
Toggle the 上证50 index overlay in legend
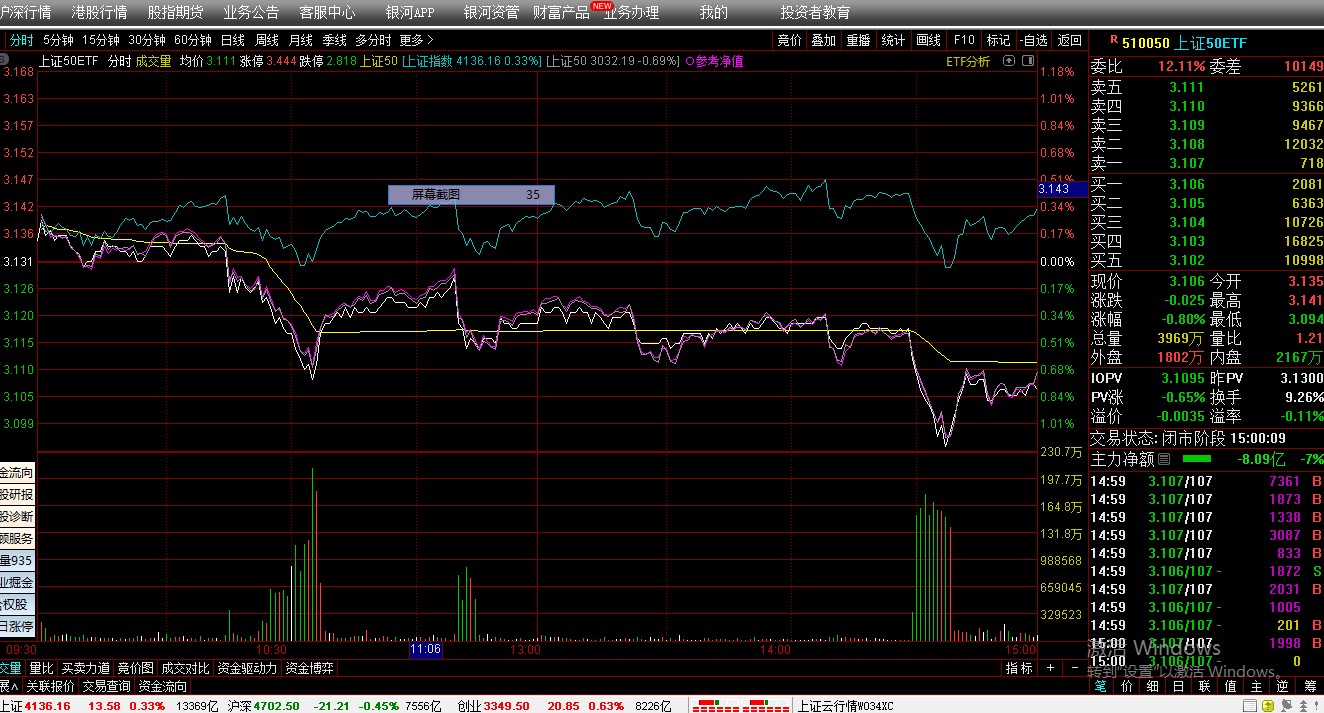[x=613, y=61]
